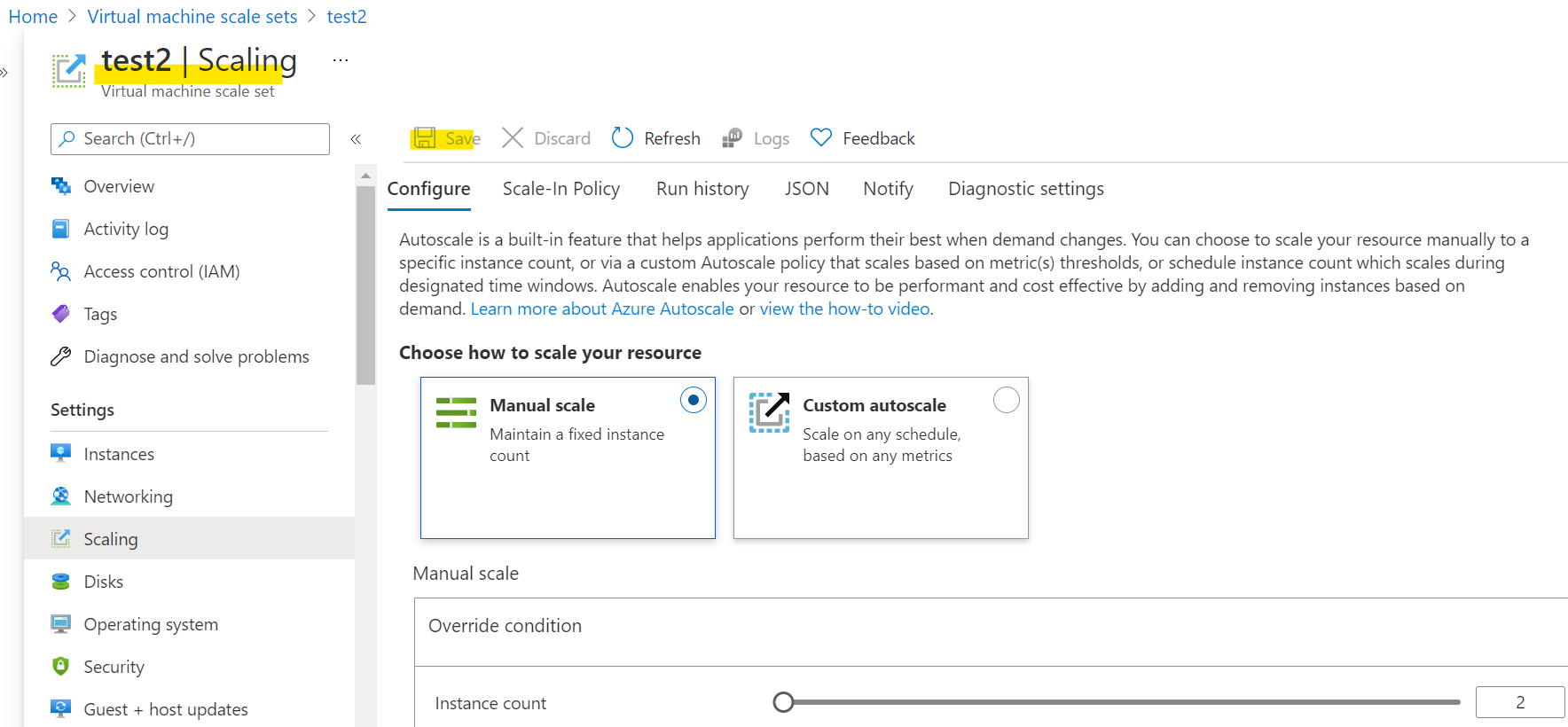Click the Custom autoscale arrow icon
The width and height of the screenshot is (1568, 727).
click(x=769, y=412)
